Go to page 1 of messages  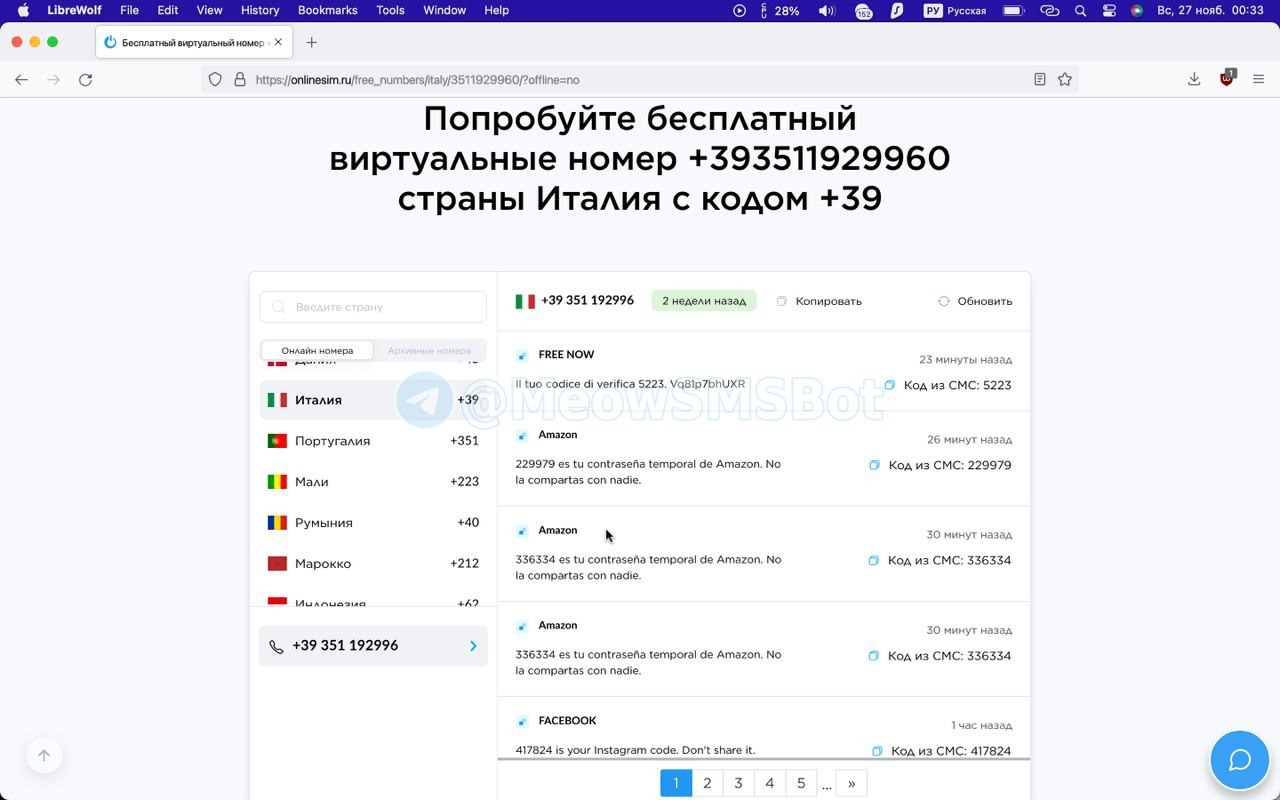676,783
